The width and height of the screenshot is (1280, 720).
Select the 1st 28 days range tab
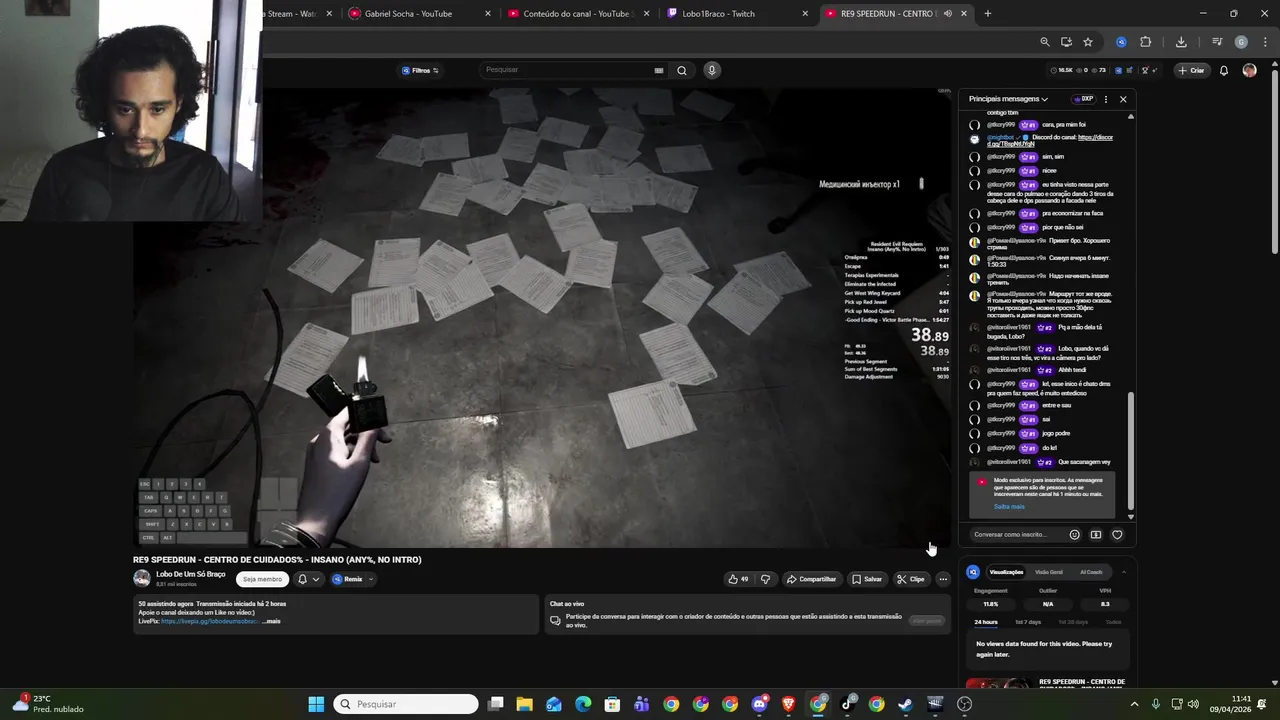pyautogui.click(x=1073, y=622)
